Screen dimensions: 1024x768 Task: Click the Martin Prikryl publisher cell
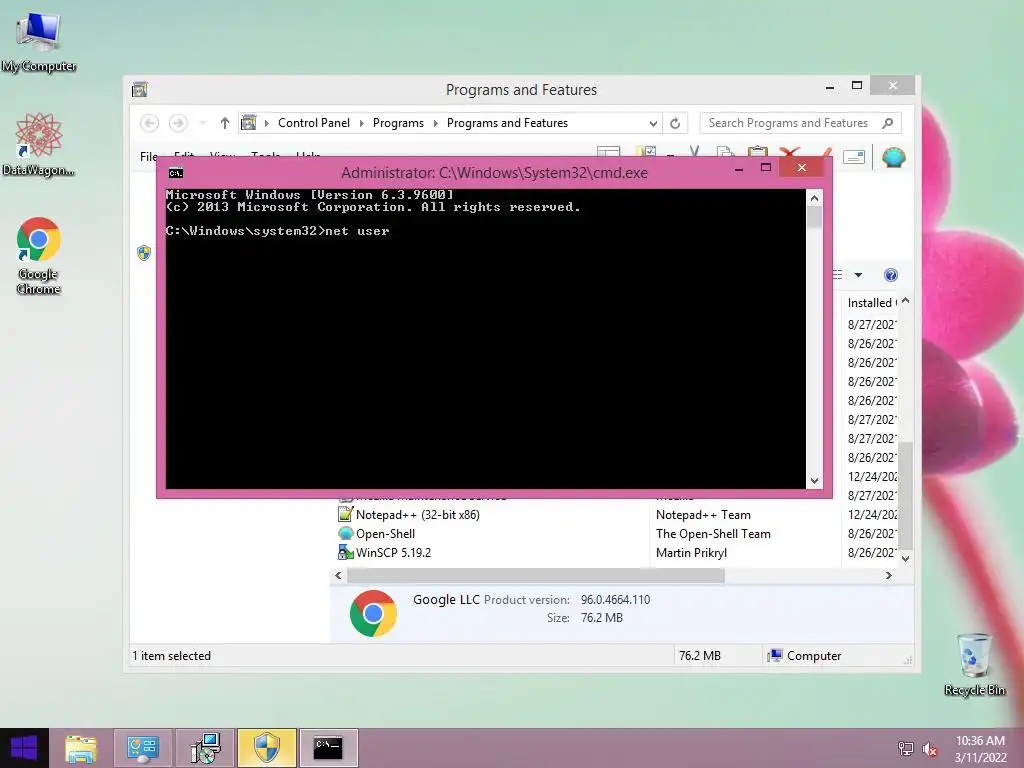[691, 552]
